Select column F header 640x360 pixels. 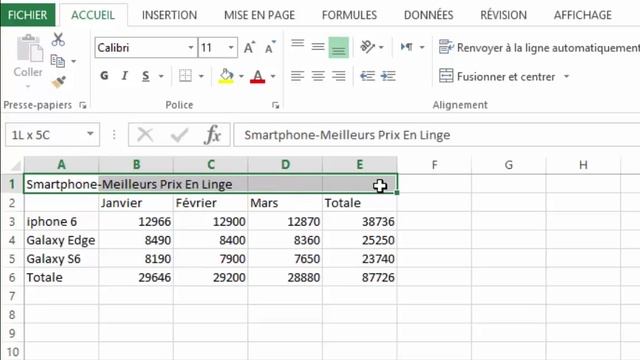pyautogui.click(x=434, y=165)
